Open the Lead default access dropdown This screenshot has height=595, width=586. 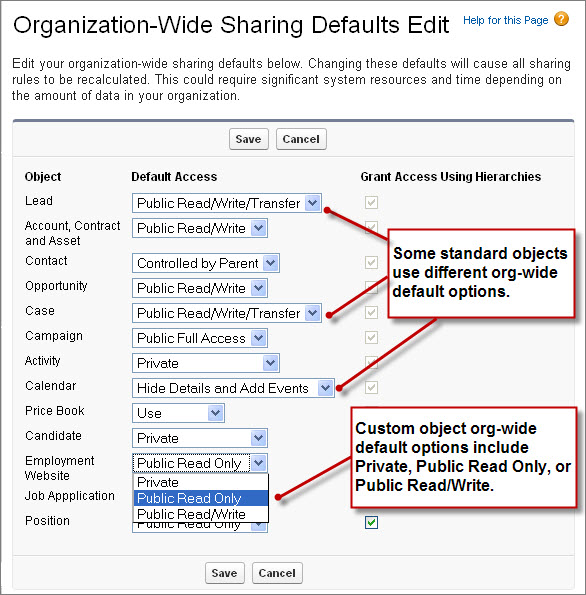click(227, 203)
